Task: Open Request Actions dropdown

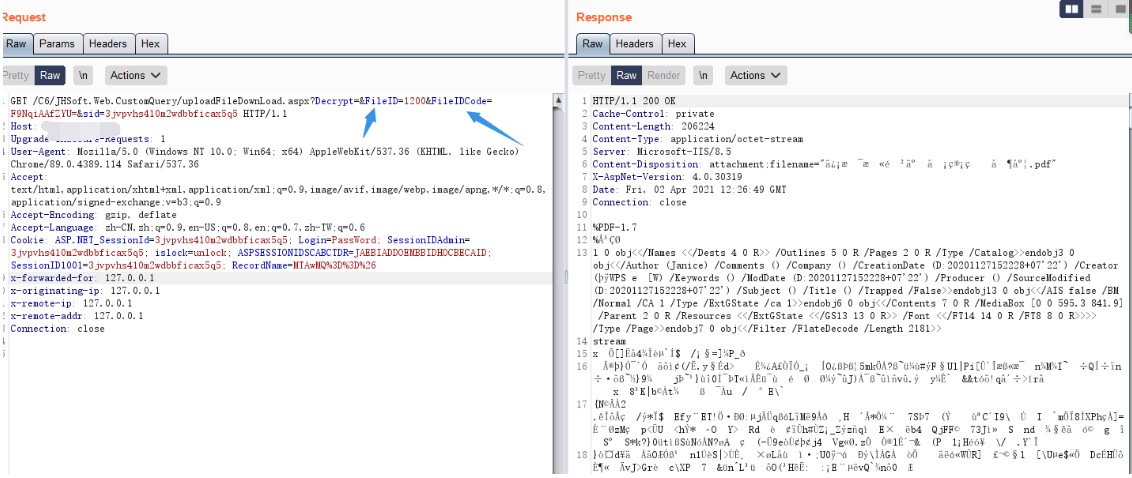Action: click(x=134, y=75)
